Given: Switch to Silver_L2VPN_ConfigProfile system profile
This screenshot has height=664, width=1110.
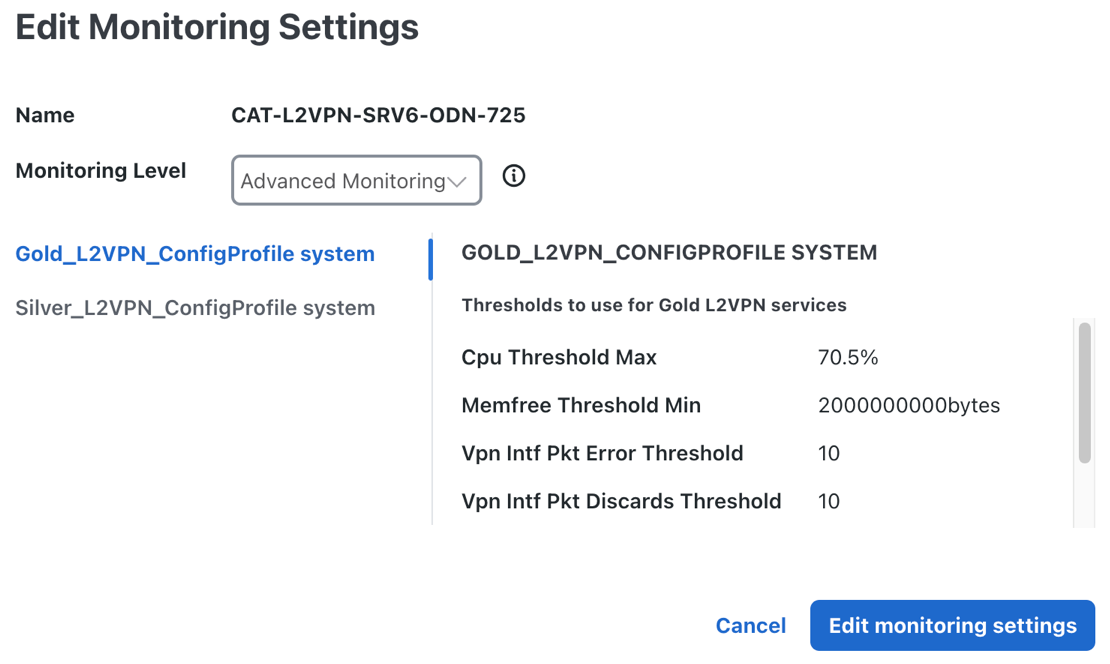Looking at the screenshot, I should point(195,308).
